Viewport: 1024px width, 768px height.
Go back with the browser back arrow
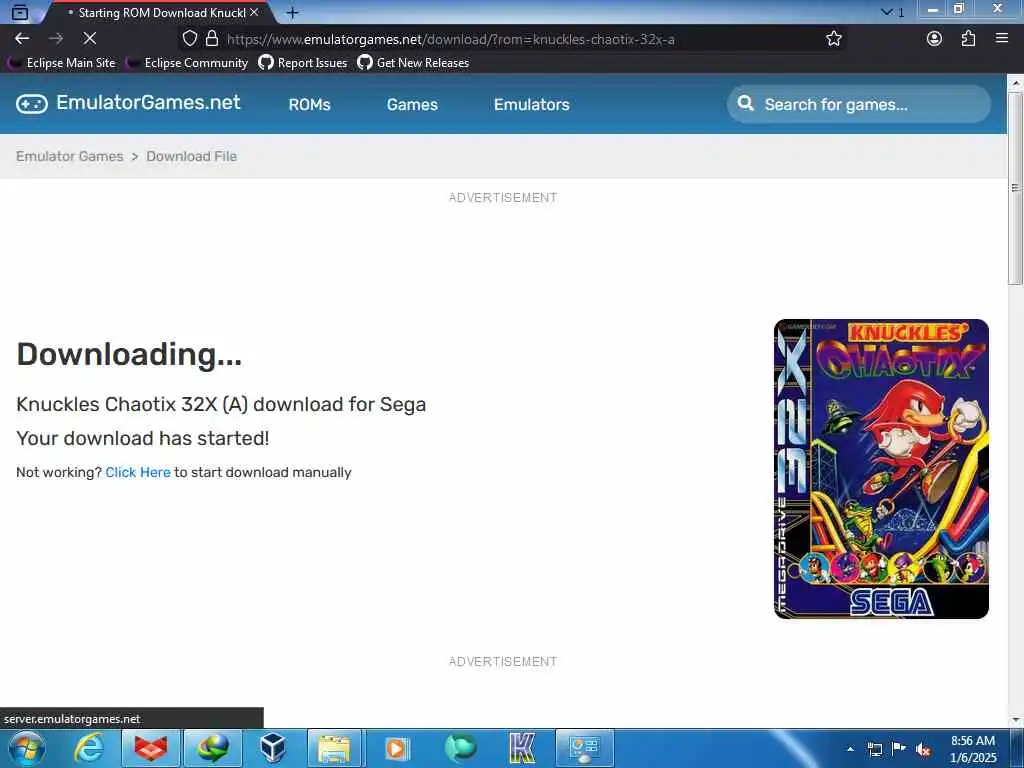point(22,39)
